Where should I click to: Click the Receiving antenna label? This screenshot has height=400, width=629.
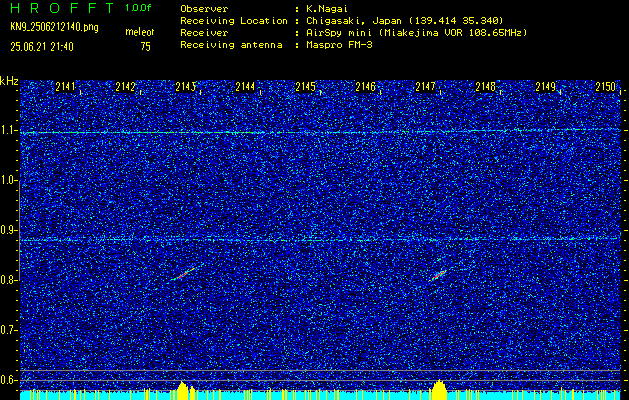tap(231, 45)
